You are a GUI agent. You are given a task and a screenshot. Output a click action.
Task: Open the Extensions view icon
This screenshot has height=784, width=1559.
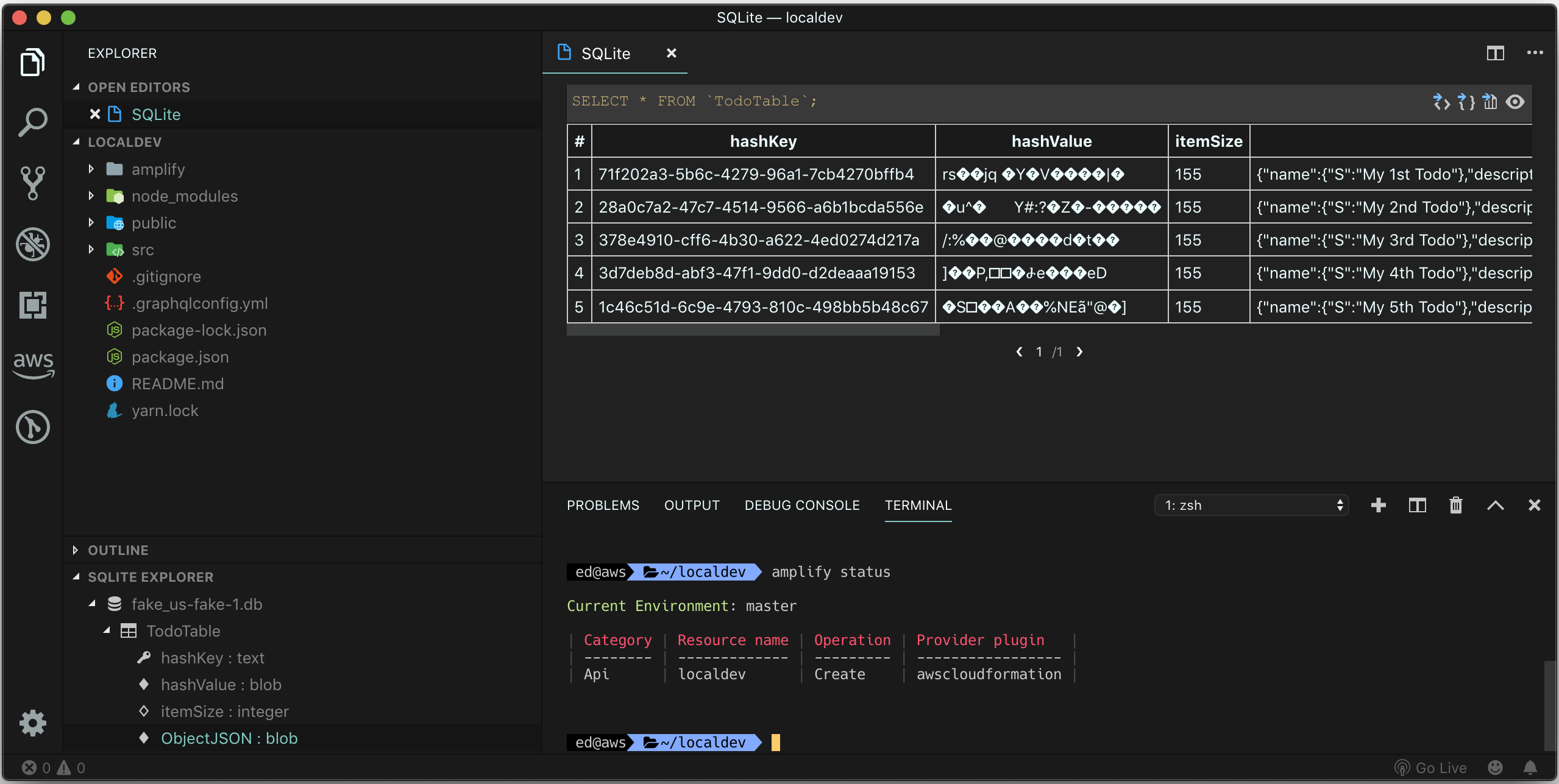[32, 305]
